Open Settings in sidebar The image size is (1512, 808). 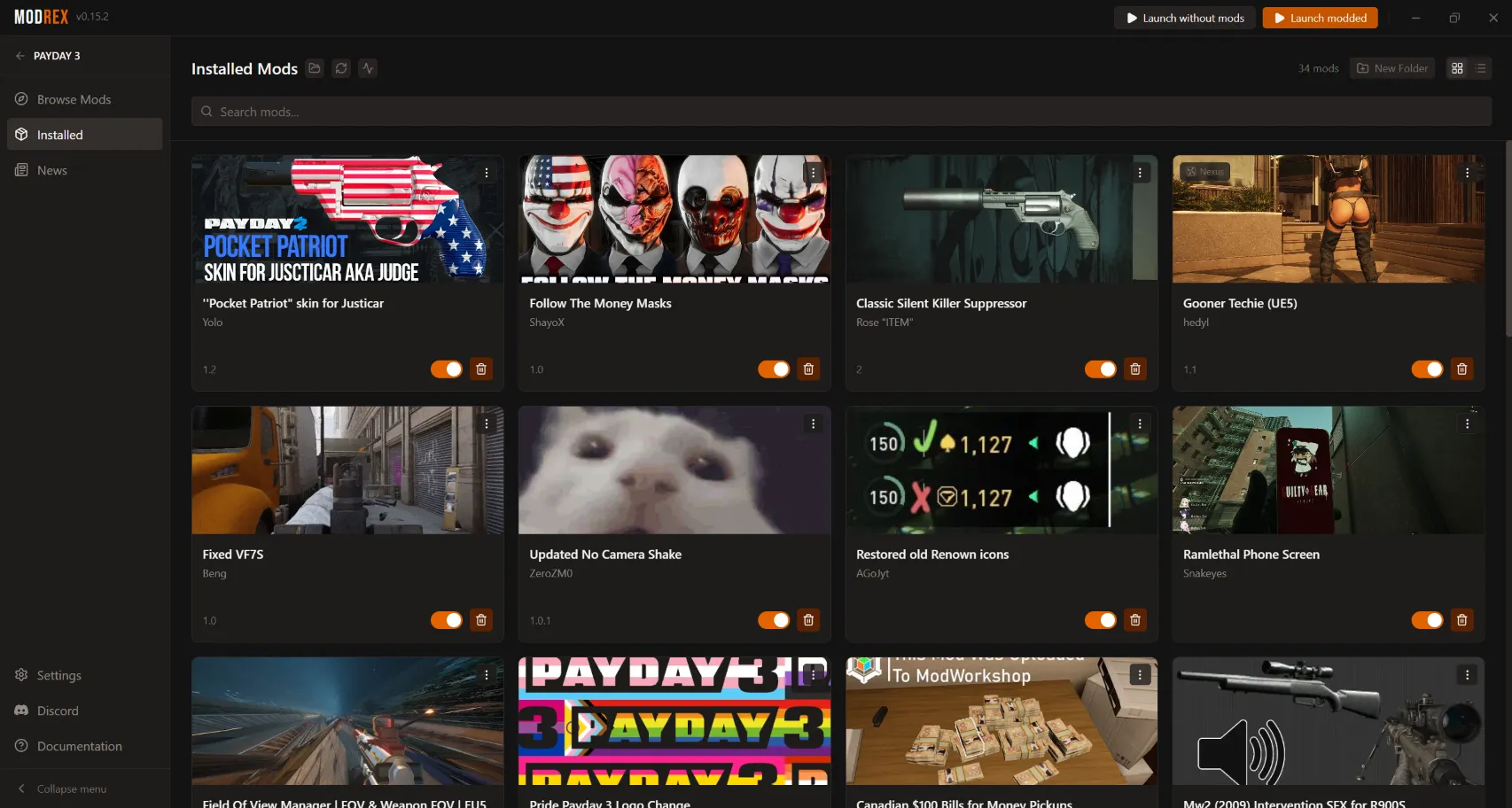(x=84, y=675)
